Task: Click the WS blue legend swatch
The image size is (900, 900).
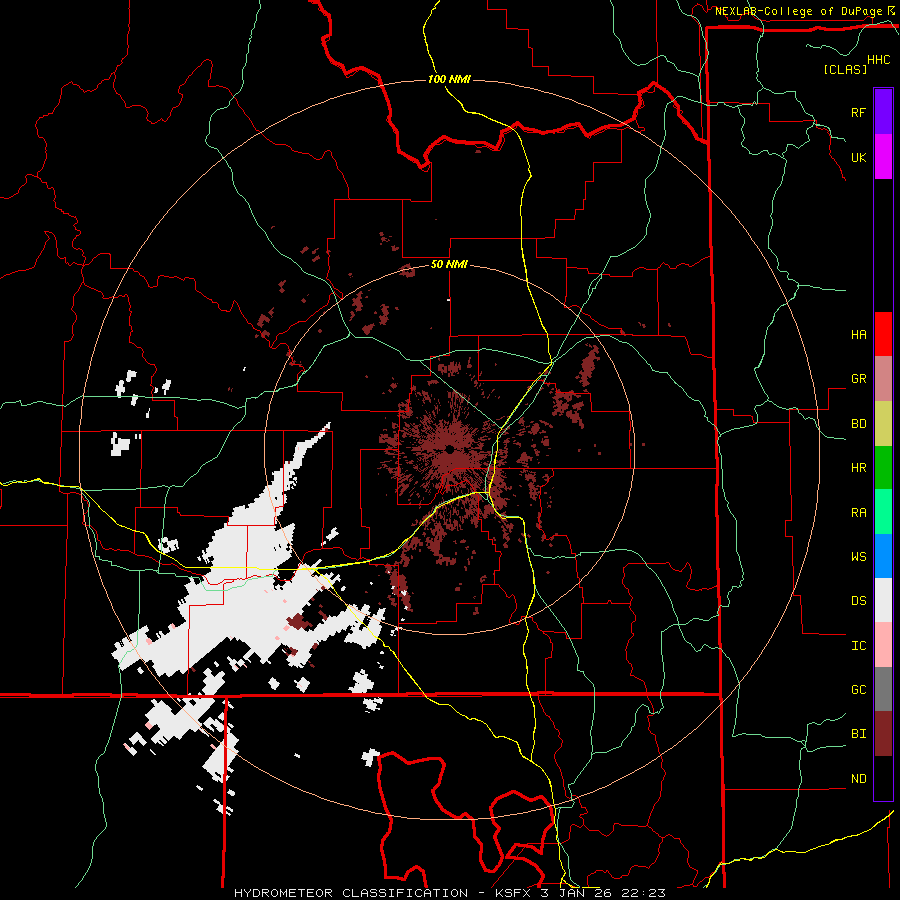Action: pyautogui.click(x=883, y=556)
